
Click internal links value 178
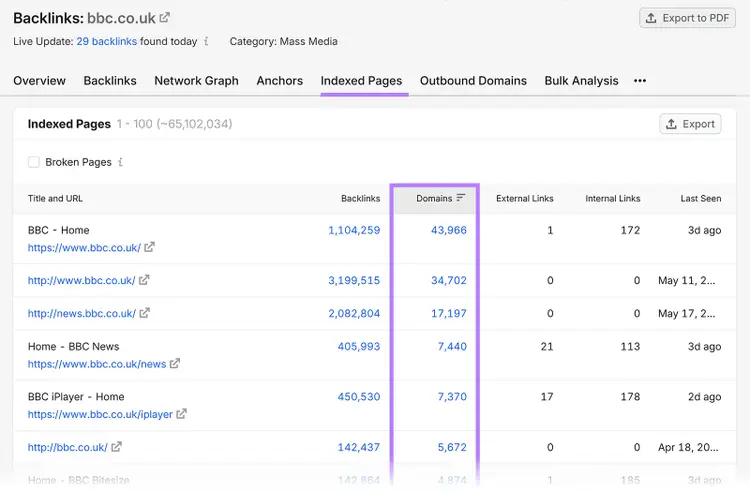click(630, 396)
